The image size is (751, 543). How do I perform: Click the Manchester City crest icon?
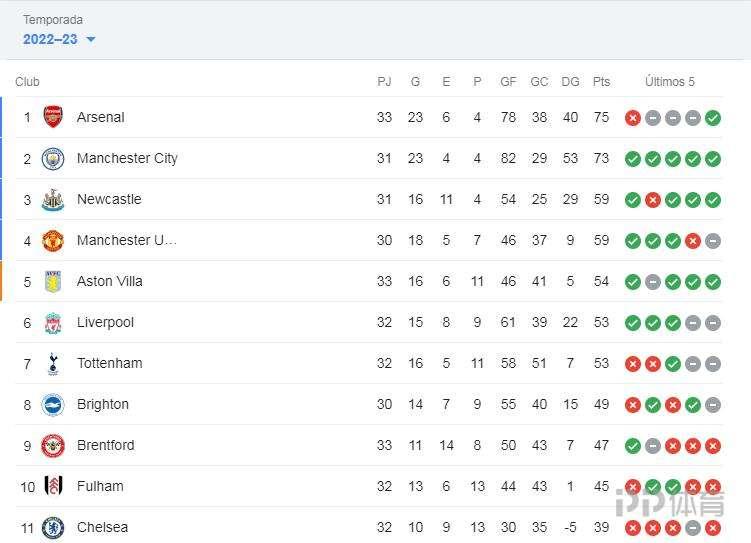tap(53, 158)
